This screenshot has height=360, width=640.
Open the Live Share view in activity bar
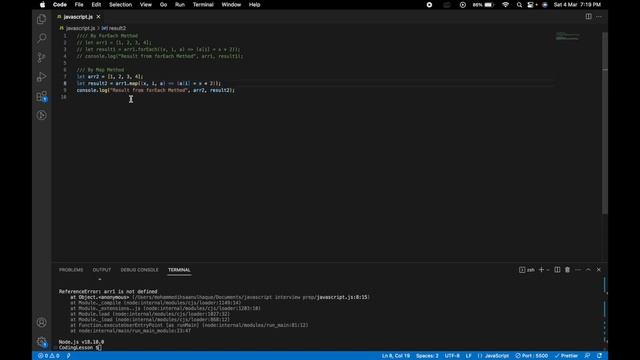(41, 116)
